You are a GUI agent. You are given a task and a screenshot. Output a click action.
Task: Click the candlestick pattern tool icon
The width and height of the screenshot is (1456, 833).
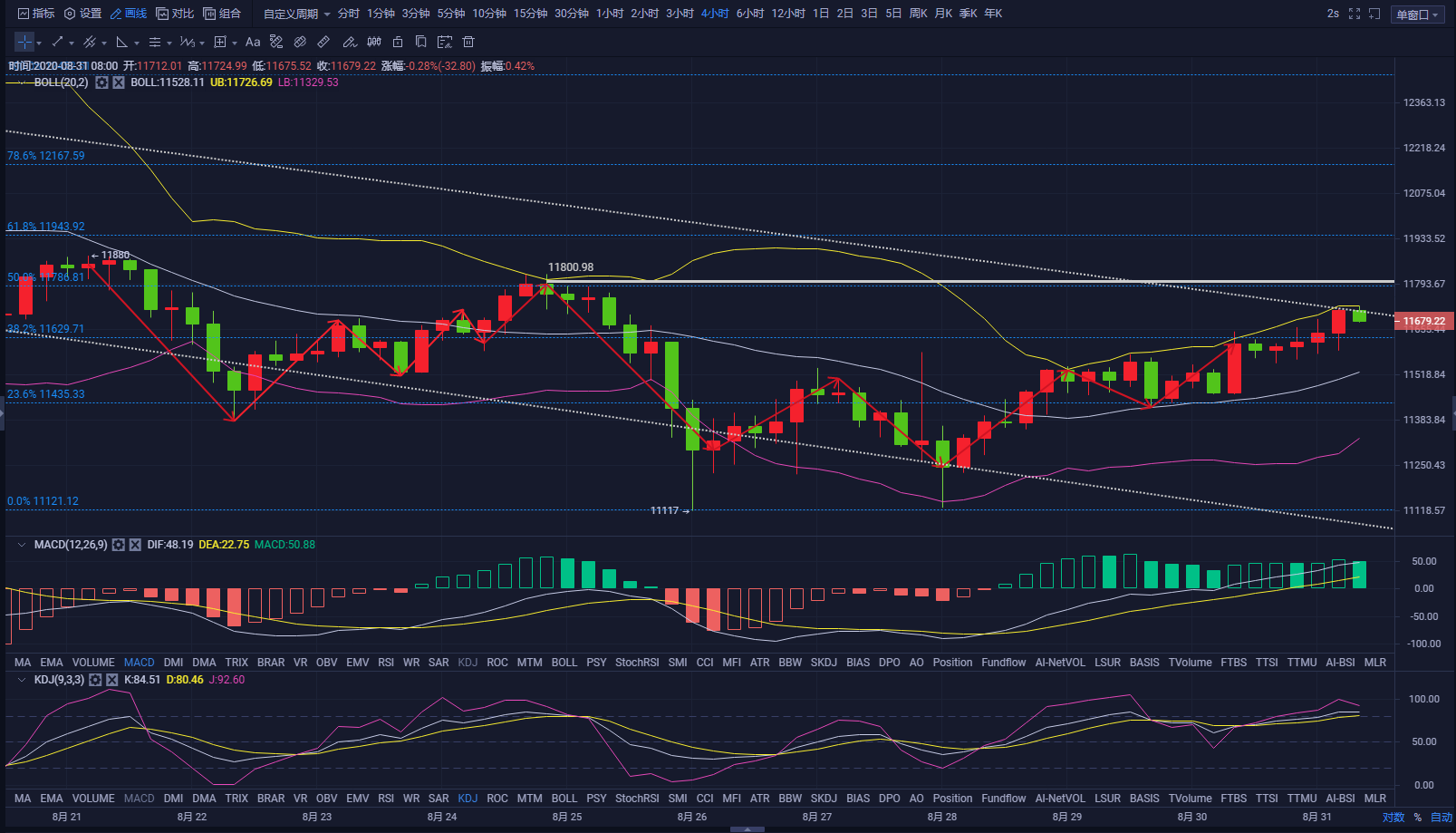374,42
